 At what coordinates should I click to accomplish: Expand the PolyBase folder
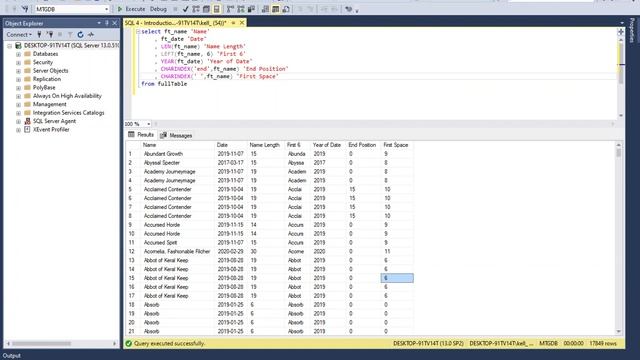point(18,88)
